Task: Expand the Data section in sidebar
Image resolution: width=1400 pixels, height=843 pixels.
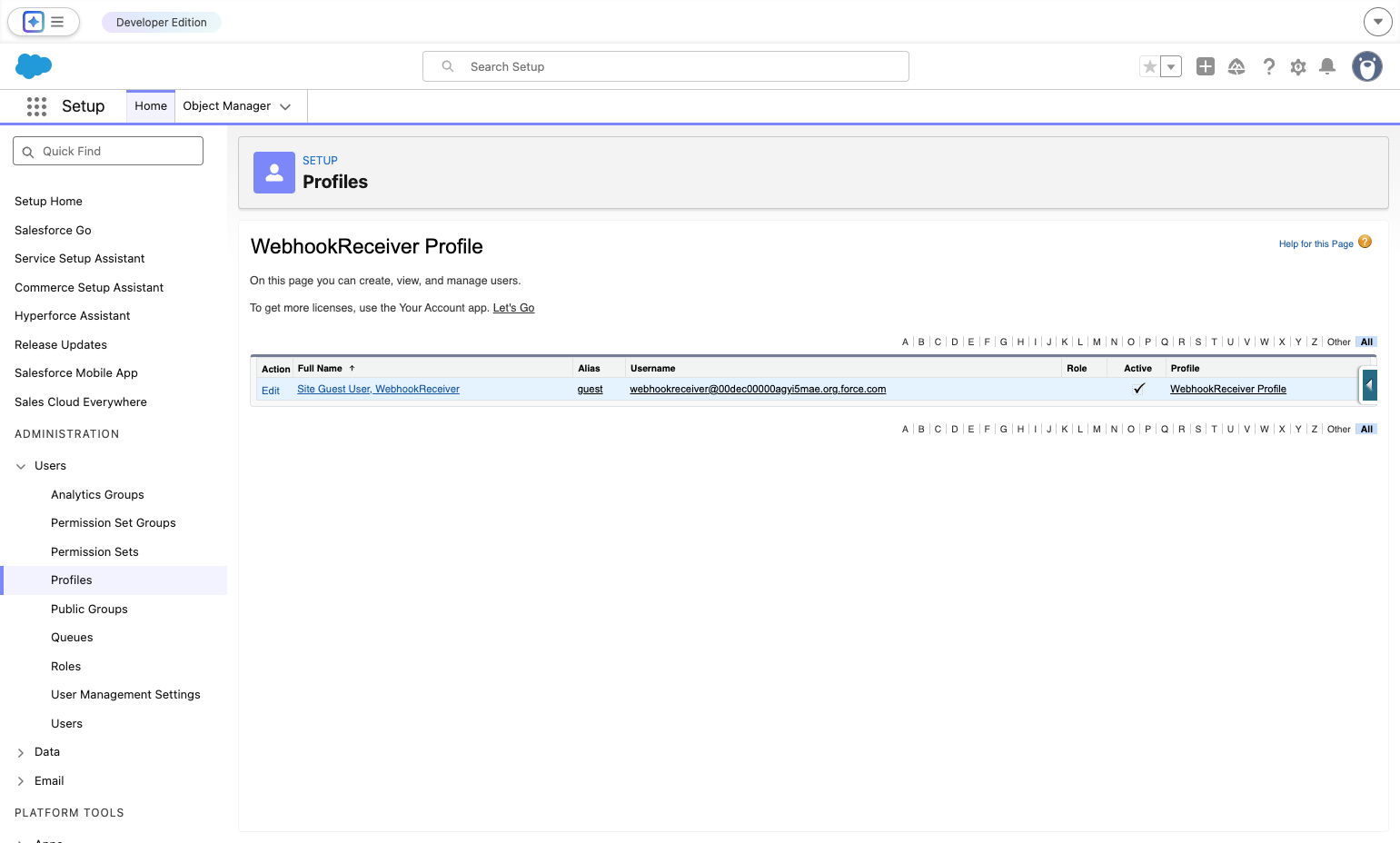Action: pyautogui.click(x=21, y=752)
